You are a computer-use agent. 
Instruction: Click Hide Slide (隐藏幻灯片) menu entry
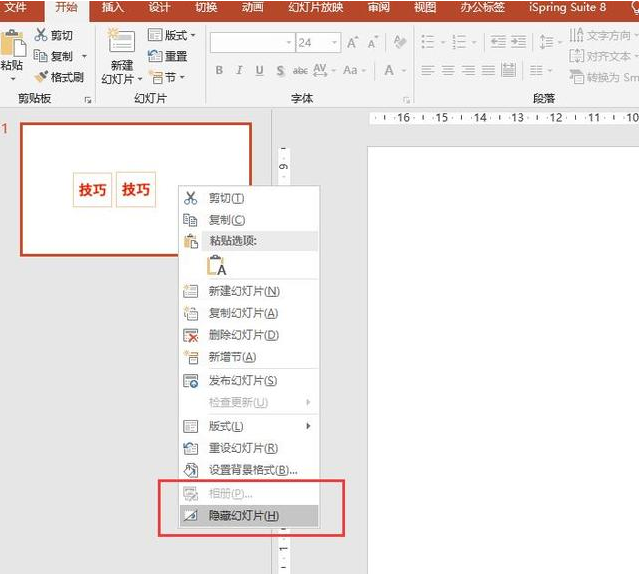point(243,516)
